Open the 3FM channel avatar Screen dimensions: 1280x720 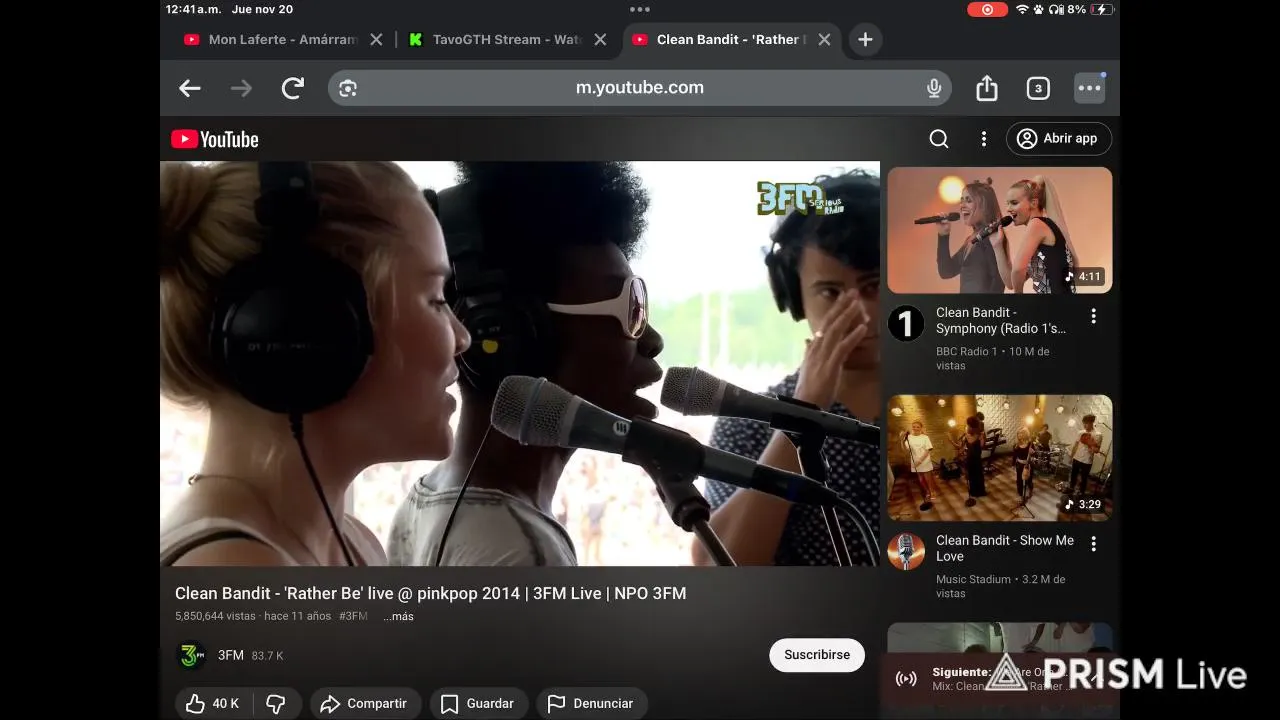click(x=191, y=656)
